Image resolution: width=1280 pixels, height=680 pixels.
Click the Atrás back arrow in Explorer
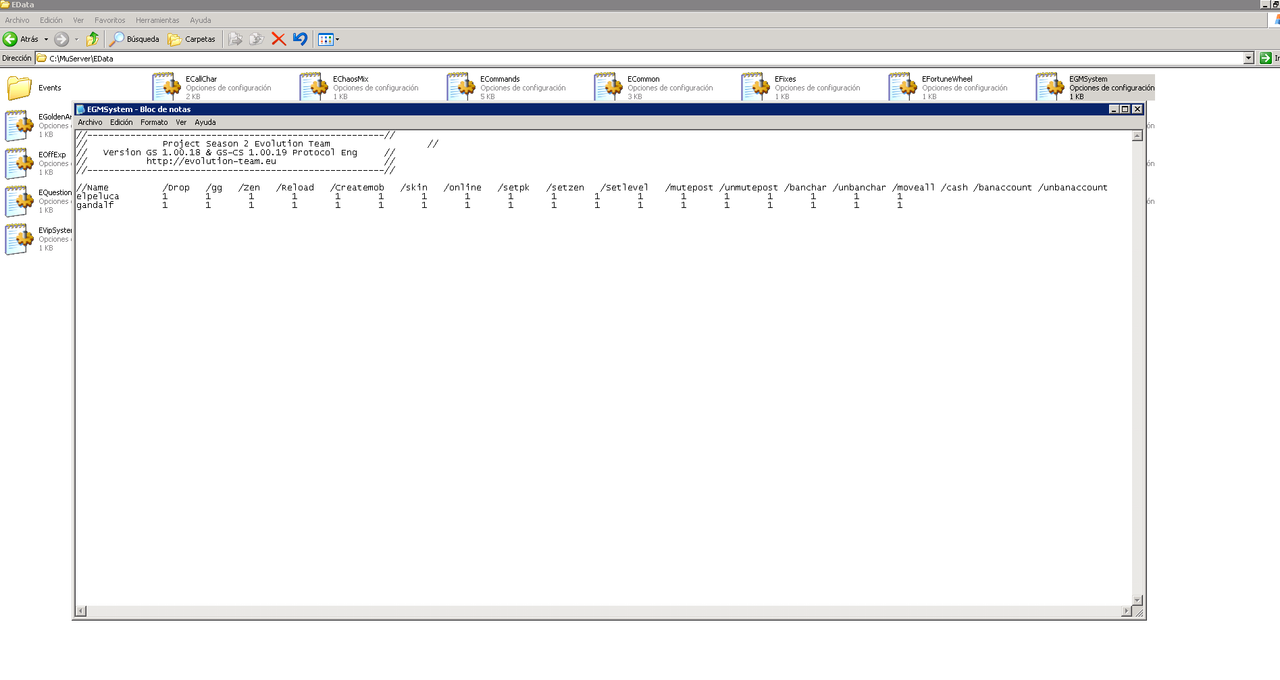pos(10,39)
